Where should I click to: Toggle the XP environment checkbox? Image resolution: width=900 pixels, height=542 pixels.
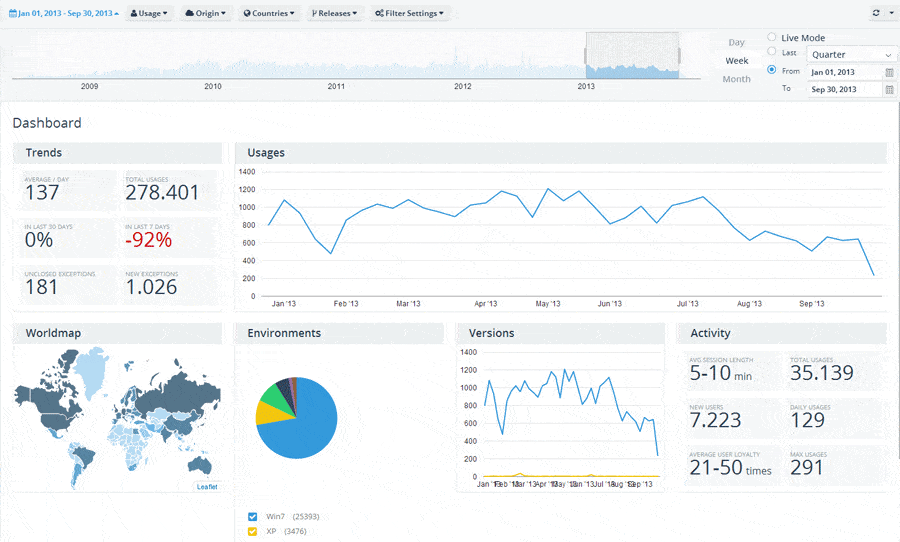coord(252,531)
